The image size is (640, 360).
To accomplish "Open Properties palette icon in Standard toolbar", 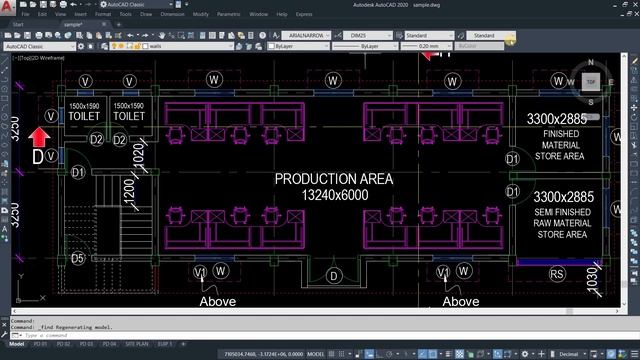I will click(202, 36).
